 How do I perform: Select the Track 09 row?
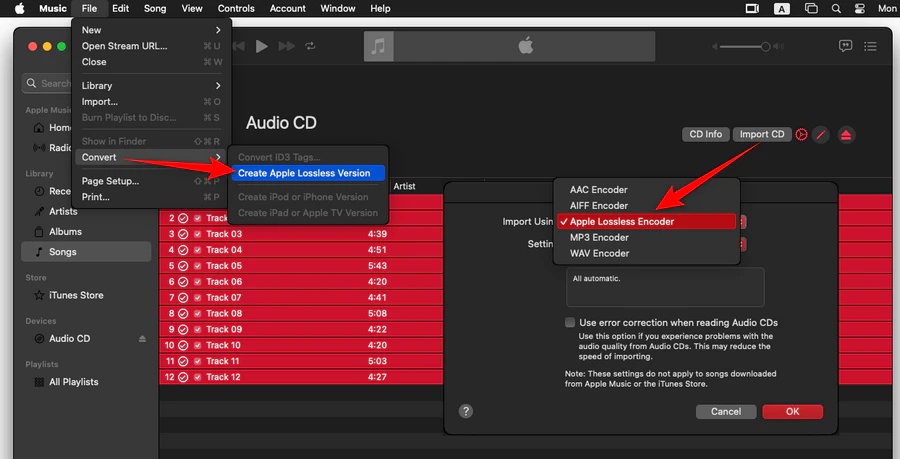tap(301, 329)
